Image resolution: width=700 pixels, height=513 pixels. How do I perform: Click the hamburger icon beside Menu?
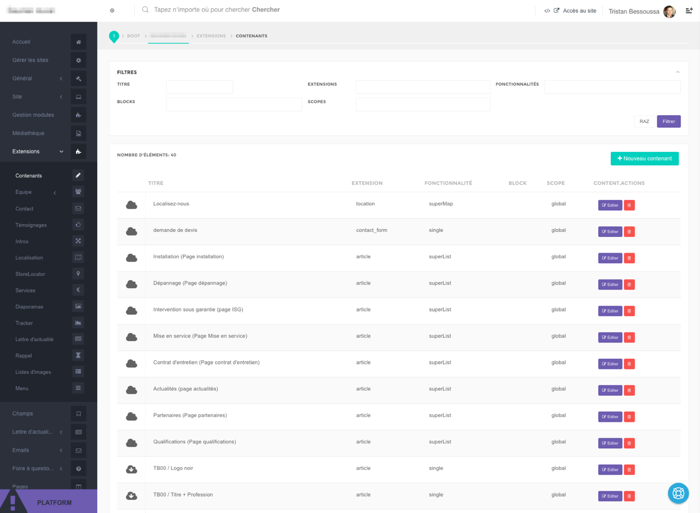[x=78, y=388]
